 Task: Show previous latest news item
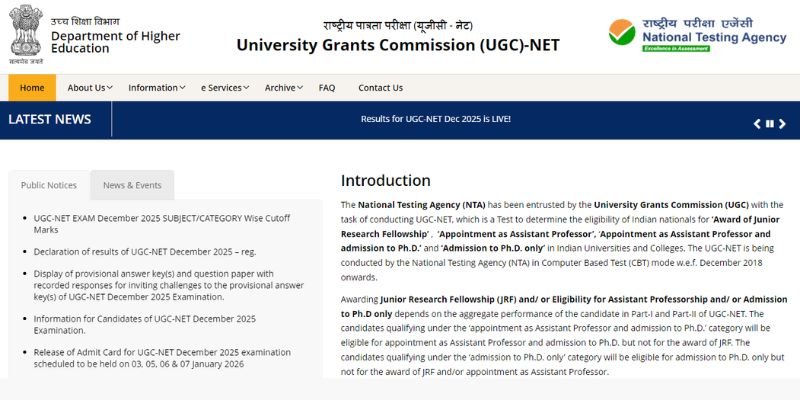pyautogui.click(x=757, y=123)
